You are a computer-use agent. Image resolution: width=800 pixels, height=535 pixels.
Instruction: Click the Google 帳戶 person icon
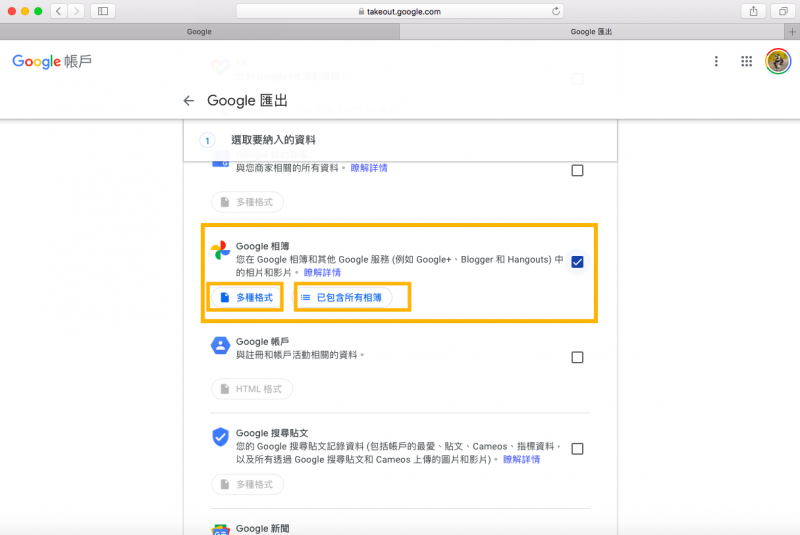click(x=220, y=346)
